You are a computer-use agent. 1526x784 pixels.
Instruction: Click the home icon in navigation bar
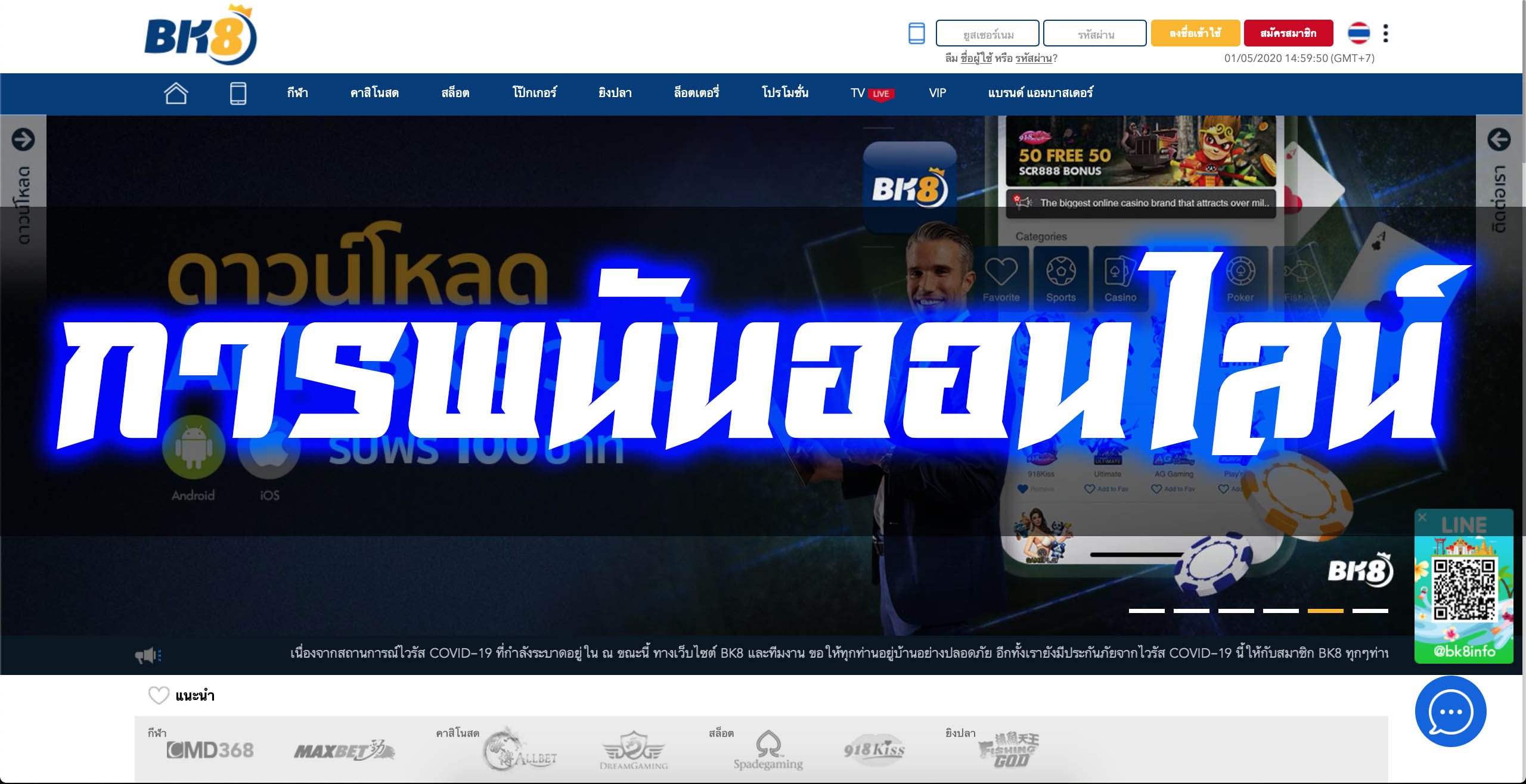tap(176, 94)
